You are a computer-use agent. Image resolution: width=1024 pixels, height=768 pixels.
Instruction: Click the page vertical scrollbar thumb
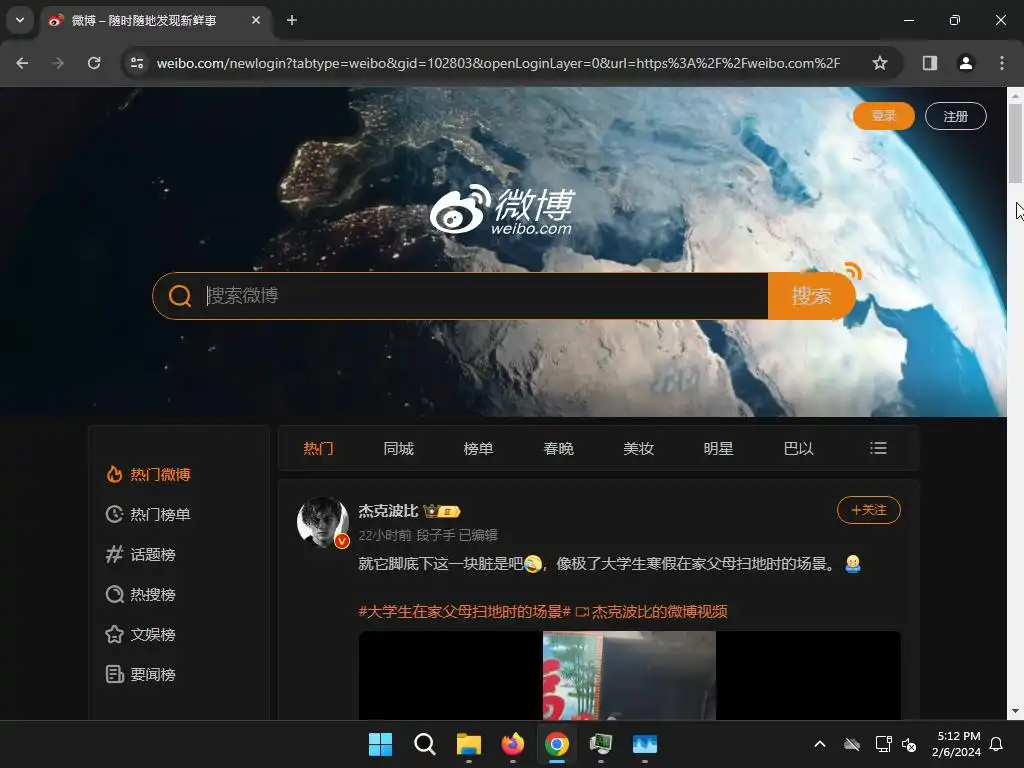point(1015,144)
